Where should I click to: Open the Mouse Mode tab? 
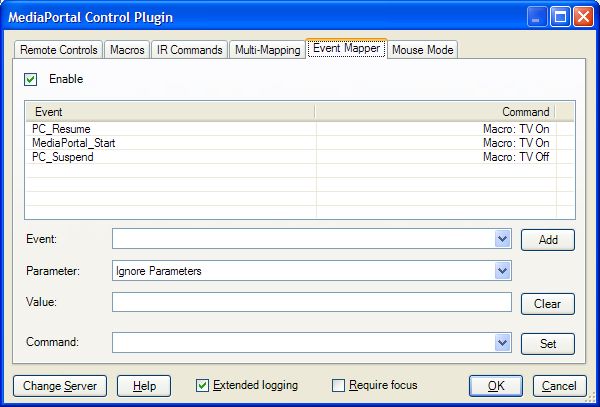[x=423, y=50]
